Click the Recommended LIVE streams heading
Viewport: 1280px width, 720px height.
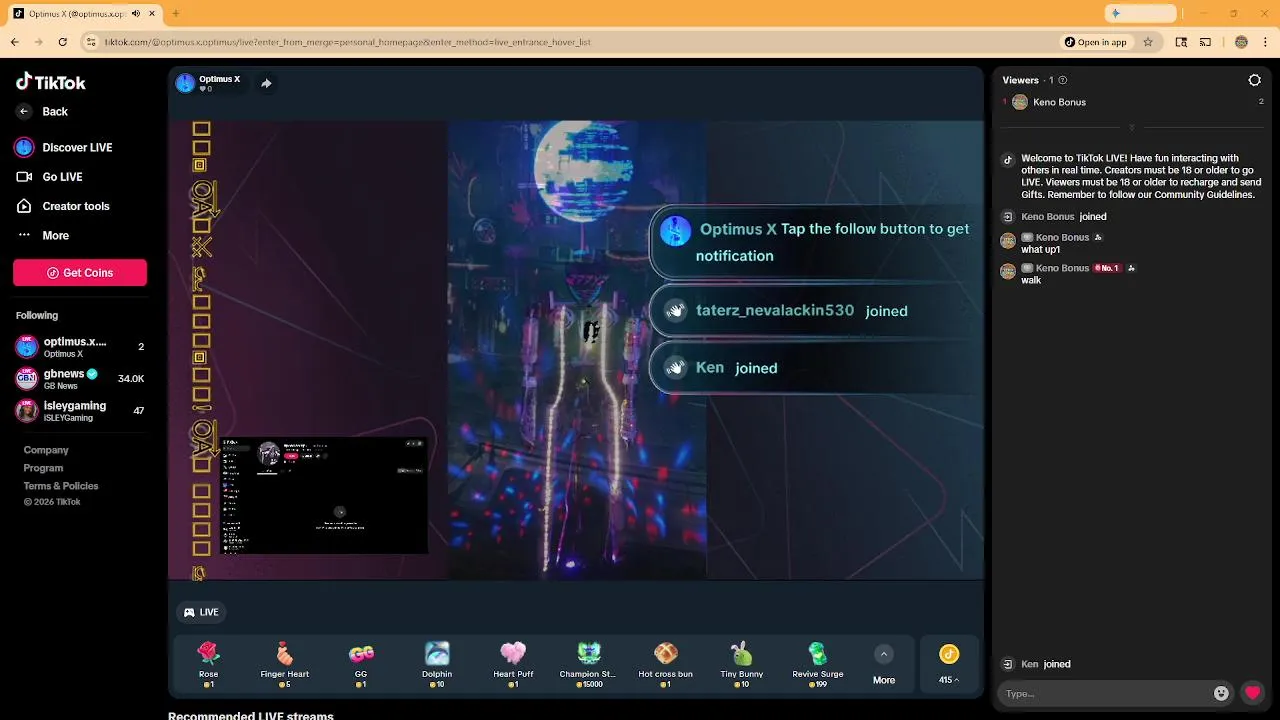pos(251,714)
